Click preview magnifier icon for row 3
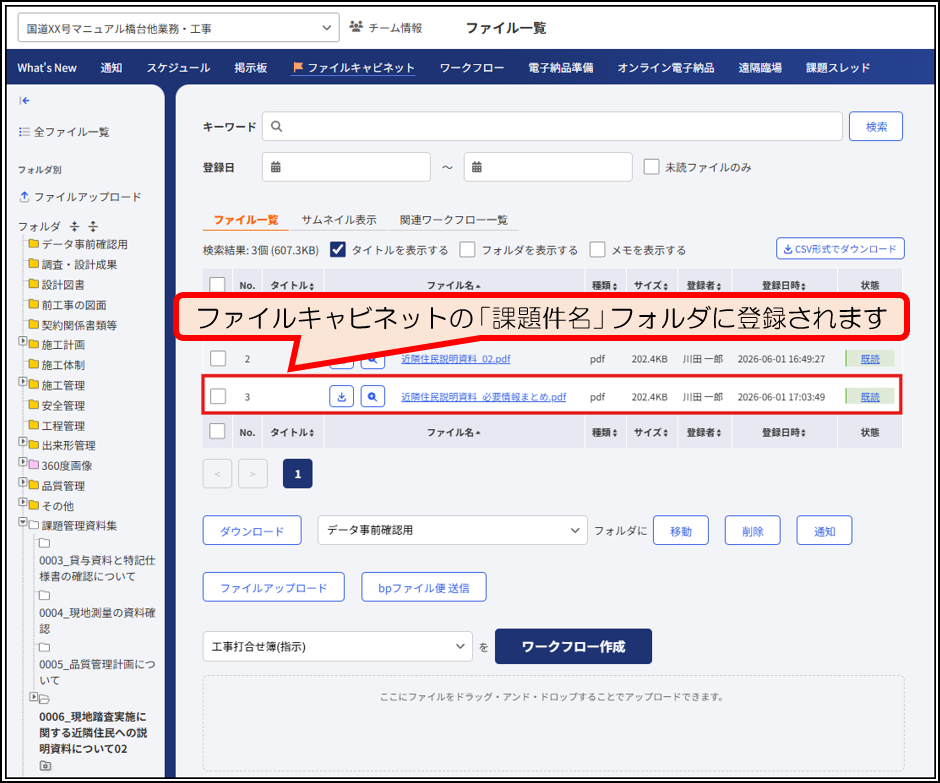This screenshot has width=940, height=783. [x=372, y=397]
